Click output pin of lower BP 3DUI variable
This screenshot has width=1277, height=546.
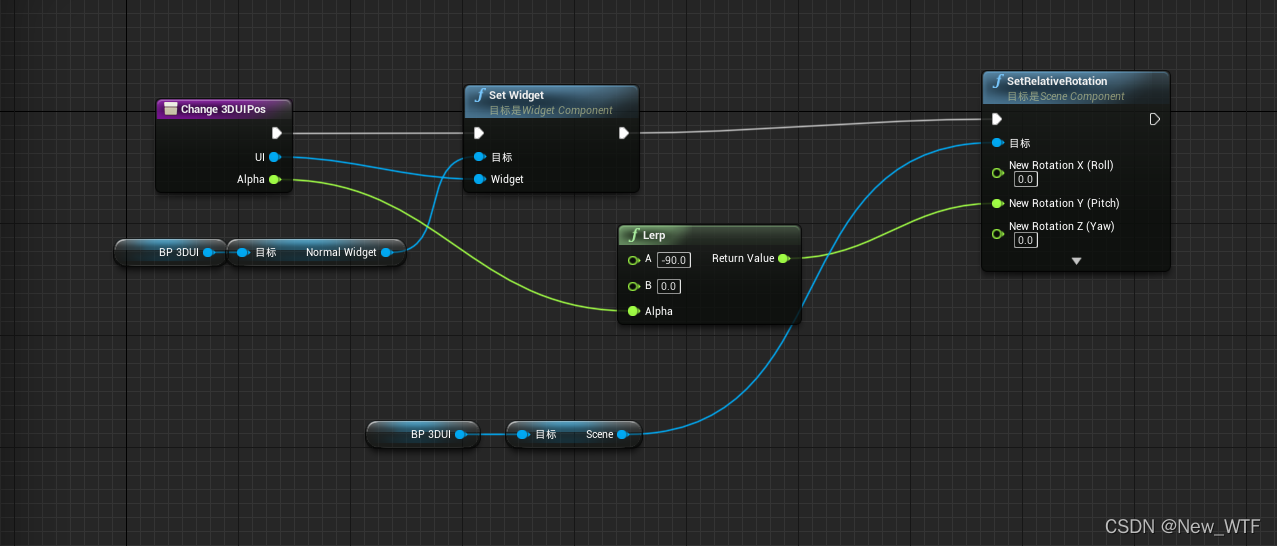coord(460,434)
